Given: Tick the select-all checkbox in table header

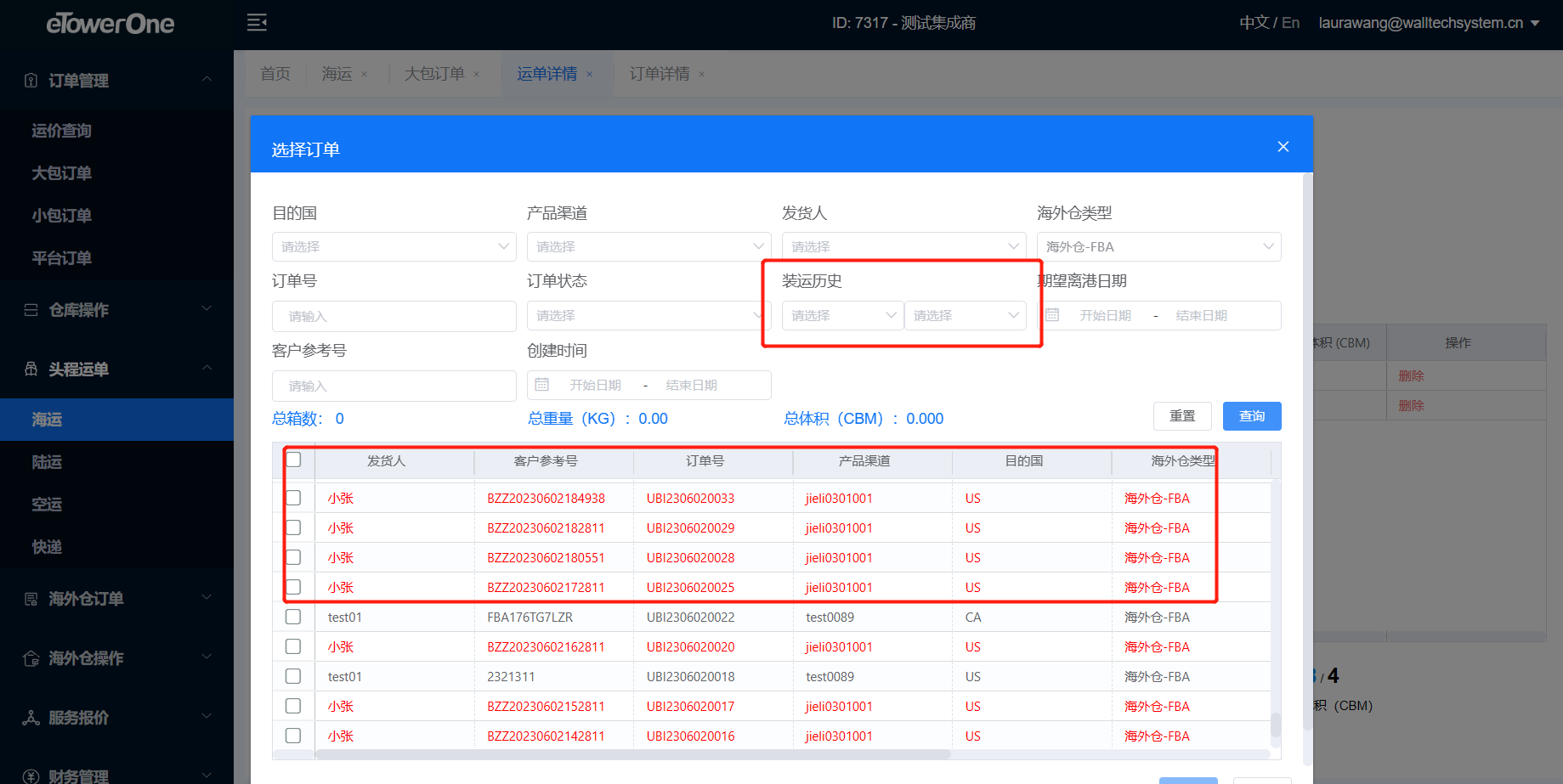Looking at the screenshot, I should 293,460.
